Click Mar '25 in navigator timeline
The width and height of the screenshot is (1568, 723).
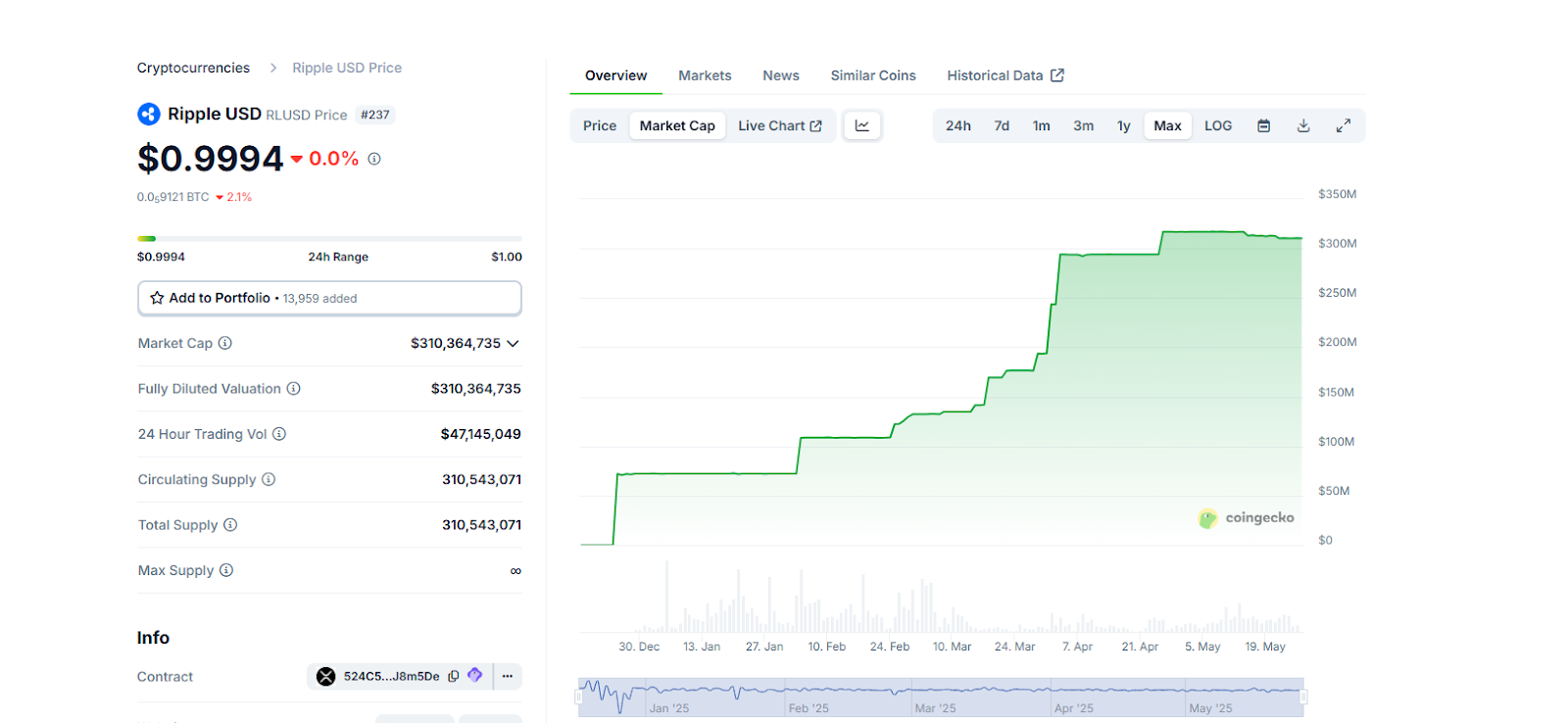tap(935, 708)
